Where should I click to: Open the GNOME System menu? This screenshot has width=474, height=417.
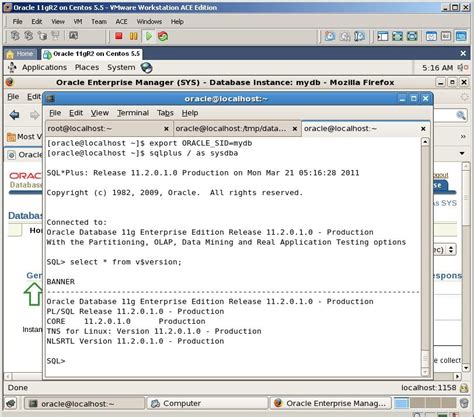coord(121,68)
